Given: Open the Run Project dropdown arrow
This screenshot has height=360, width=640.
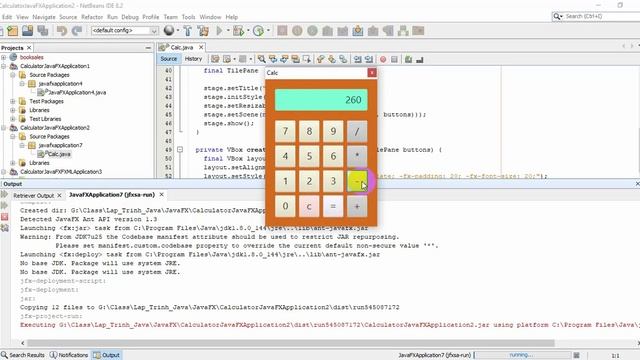Looking at the screenshot, I should 228,31.
